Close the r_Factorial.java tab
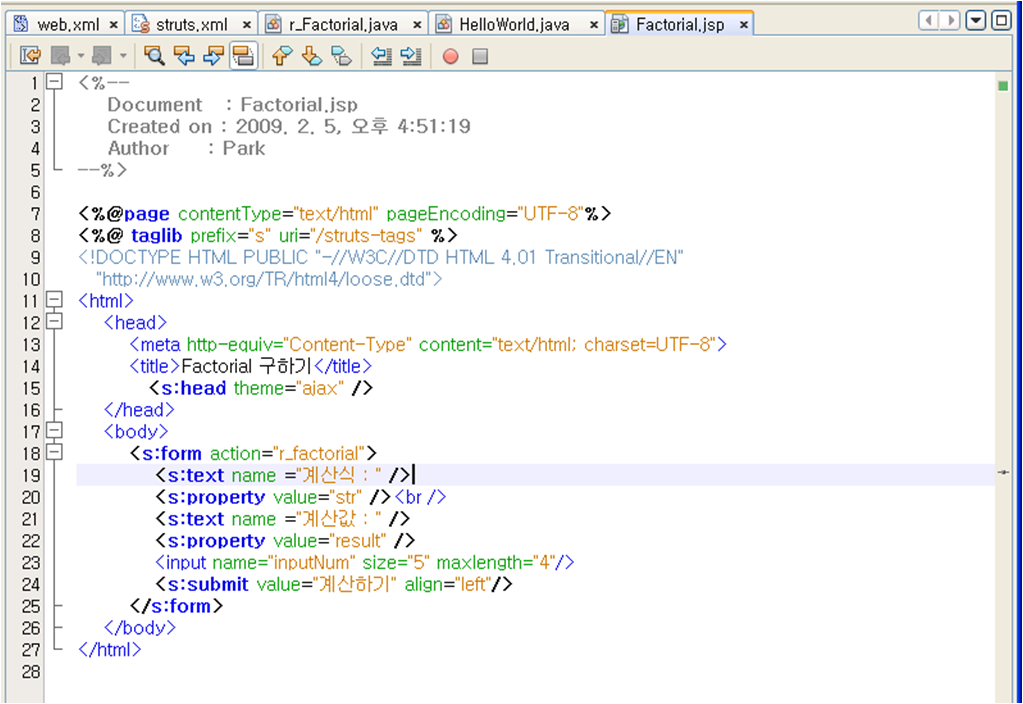1023x704 pixels. pyautogui.click(x=417, y=25)
